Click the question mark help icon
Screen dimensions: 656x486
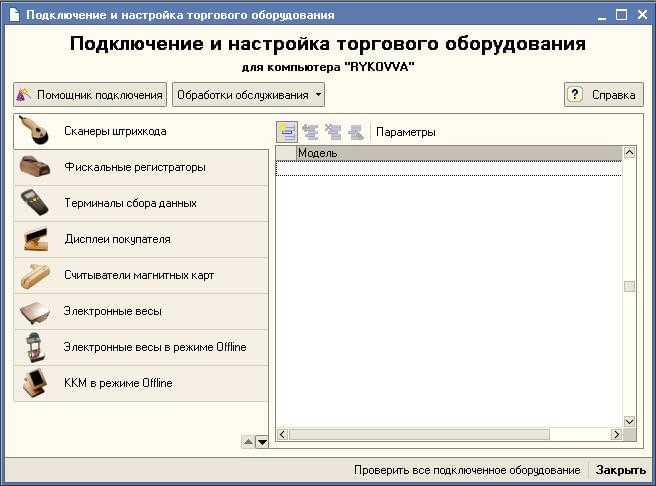(575, 95)
